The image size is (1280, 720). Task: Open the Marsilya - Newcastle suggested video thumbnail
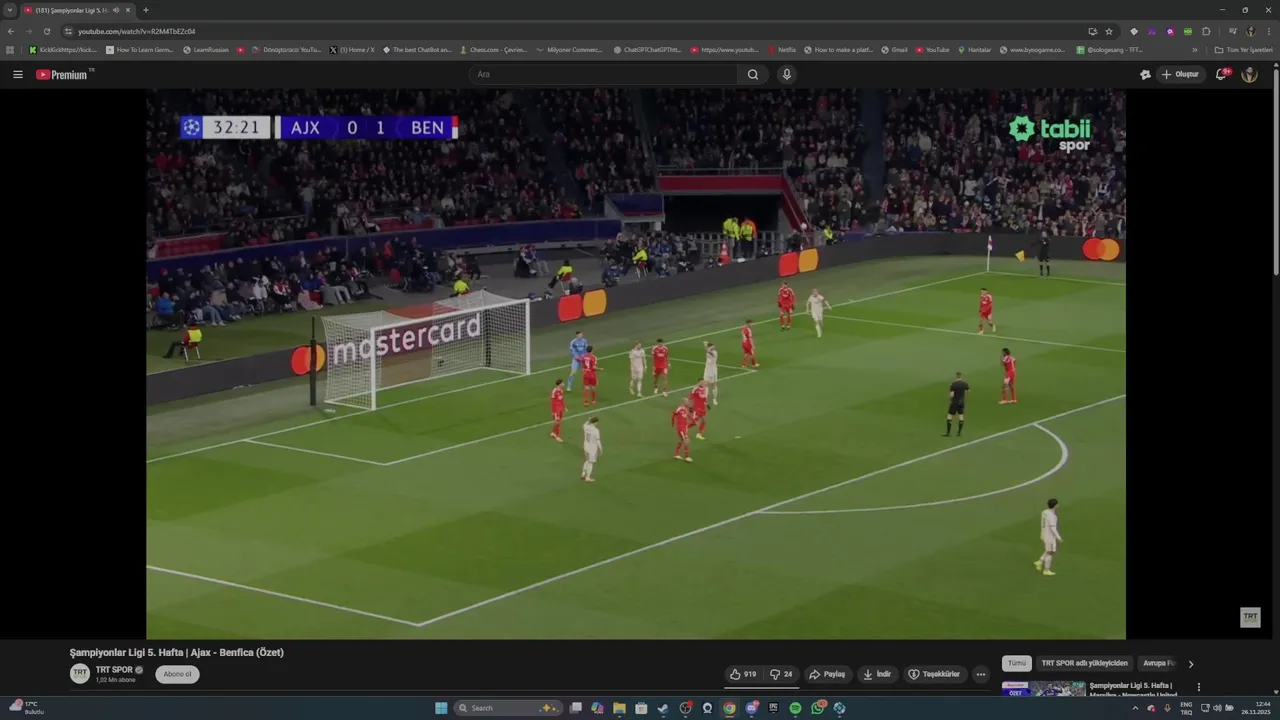tap(1043, 688)
